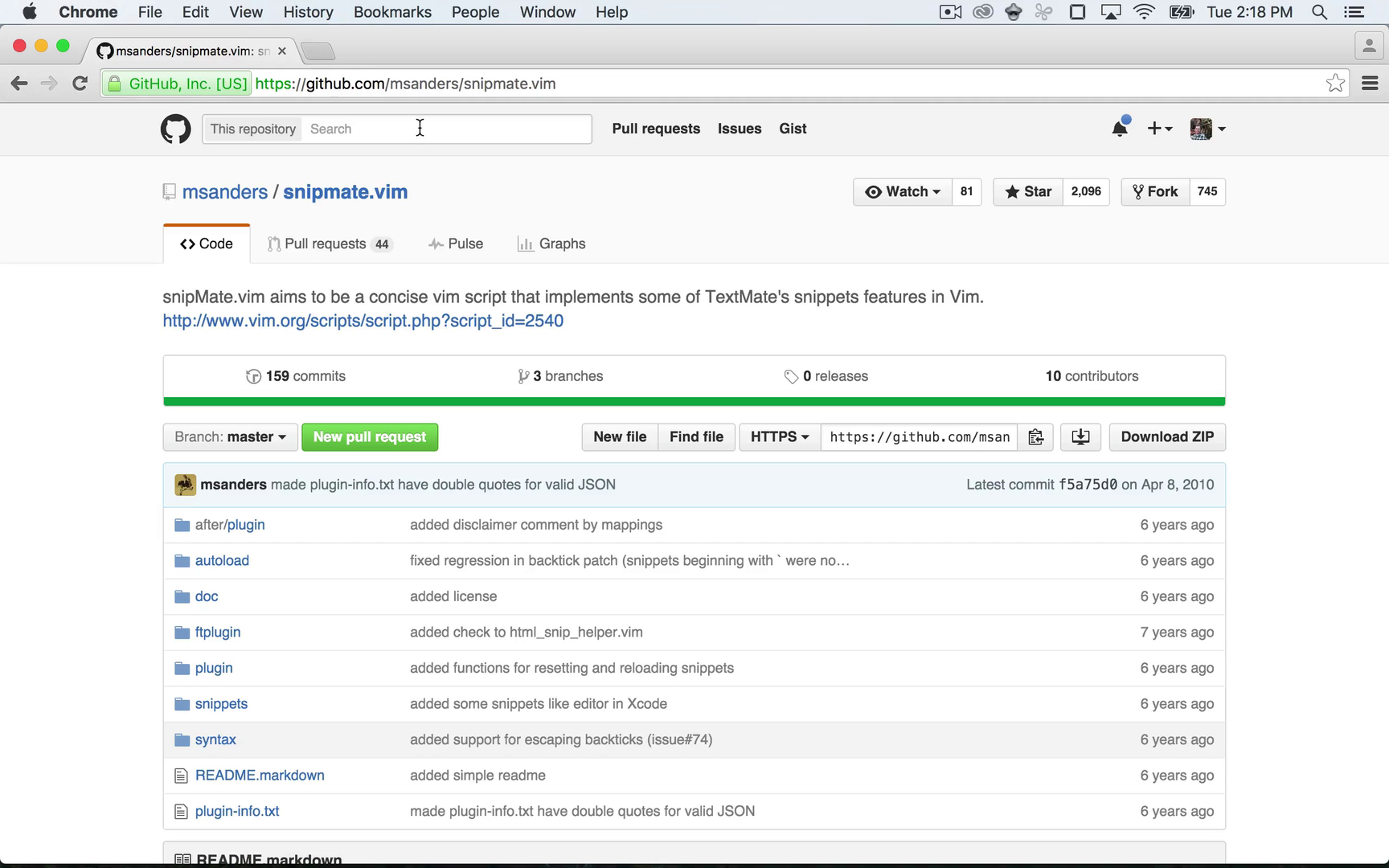Open the HTTPS protocol dropdown
This screenshot has height=868, width=1389.
tap(779, 437)
